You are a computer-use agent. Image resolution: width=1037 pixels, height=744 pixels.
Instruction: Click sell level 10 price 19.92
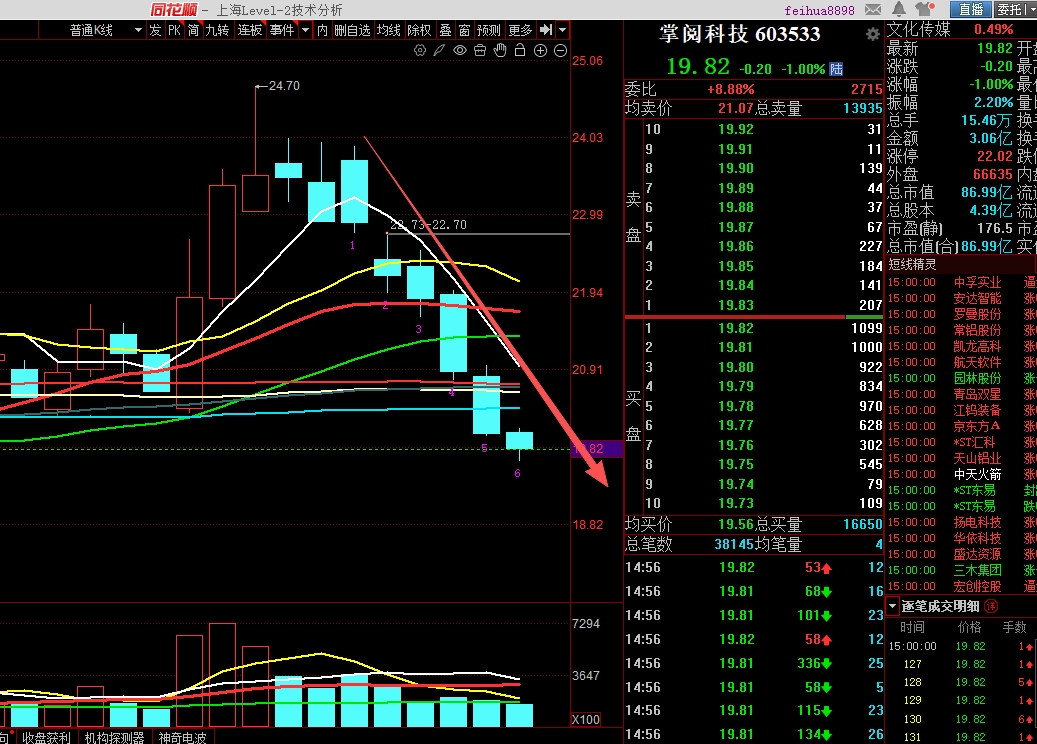point(735,129)
